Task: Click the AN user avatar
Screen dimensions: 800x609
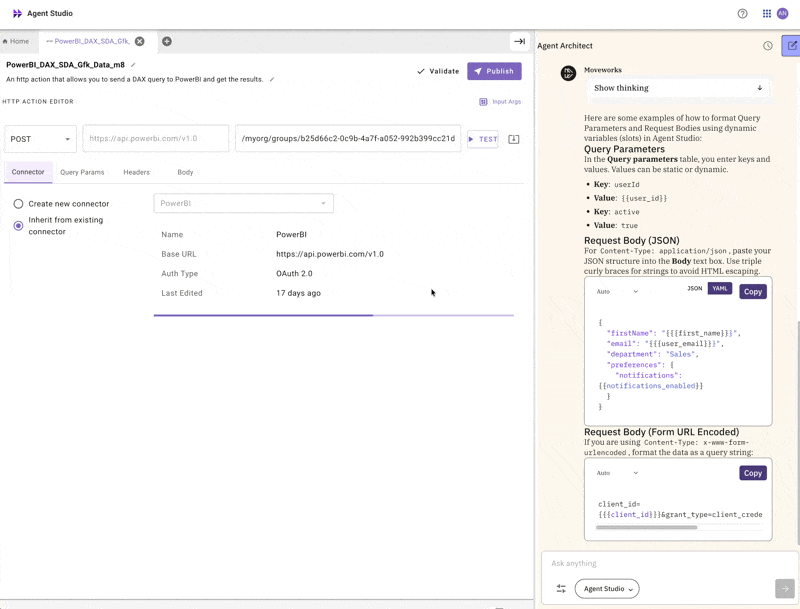Action: [783, 14]
